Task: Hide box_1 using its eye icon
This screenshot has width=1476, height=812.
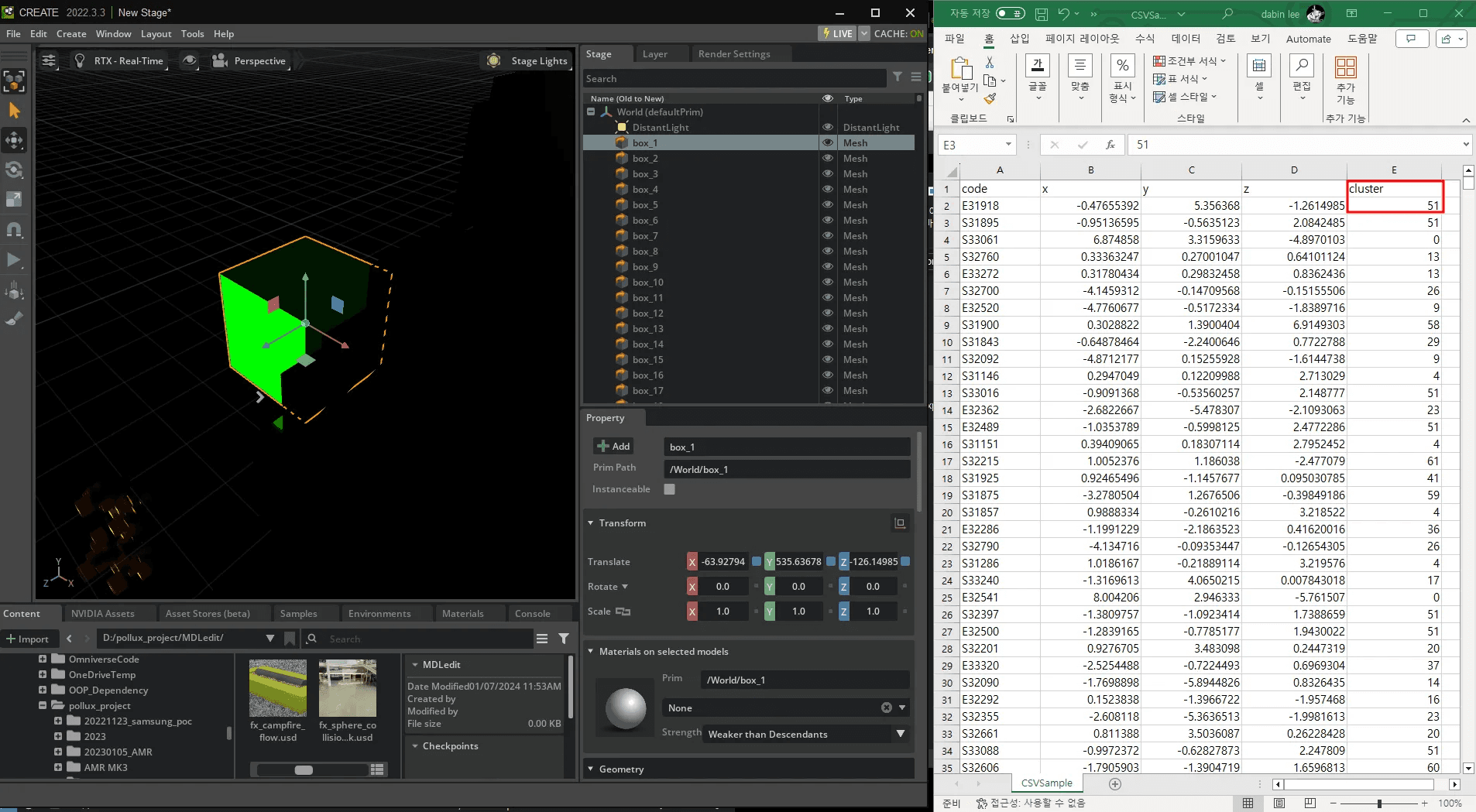Action: pyautogui.click(x=827, y=143)
